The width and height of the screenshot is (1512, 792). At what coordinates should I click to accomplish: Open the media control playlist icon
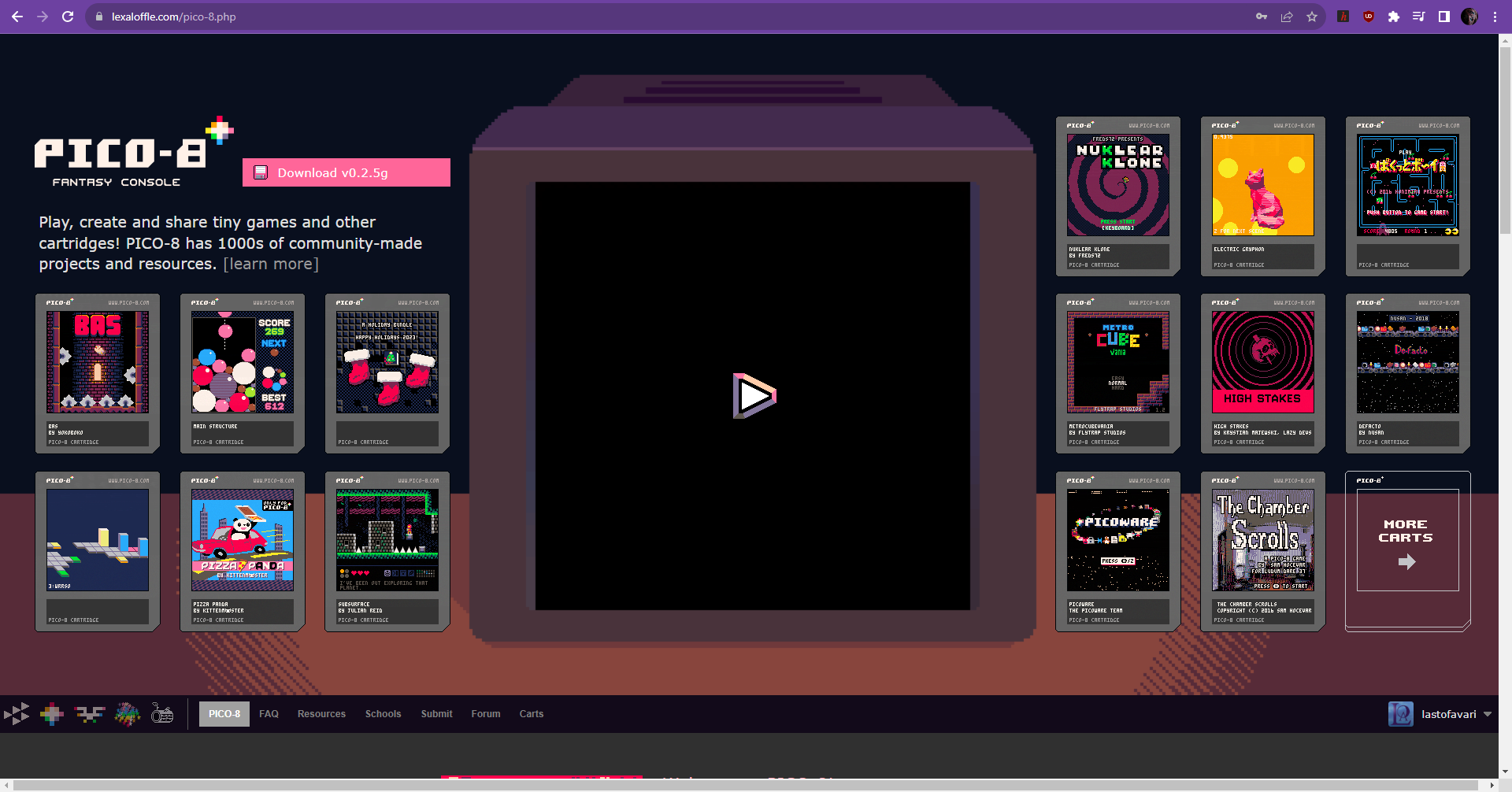1419,17
